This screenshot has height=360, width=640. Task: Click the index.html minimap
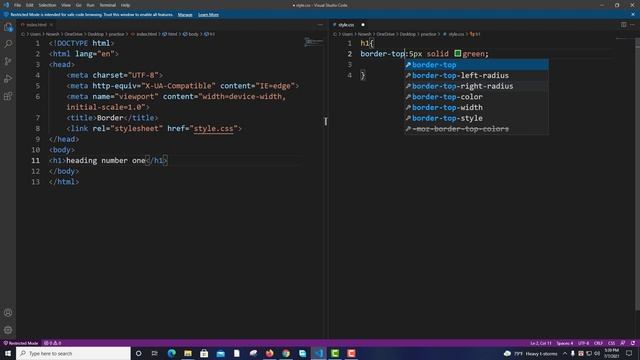(314, 42)
